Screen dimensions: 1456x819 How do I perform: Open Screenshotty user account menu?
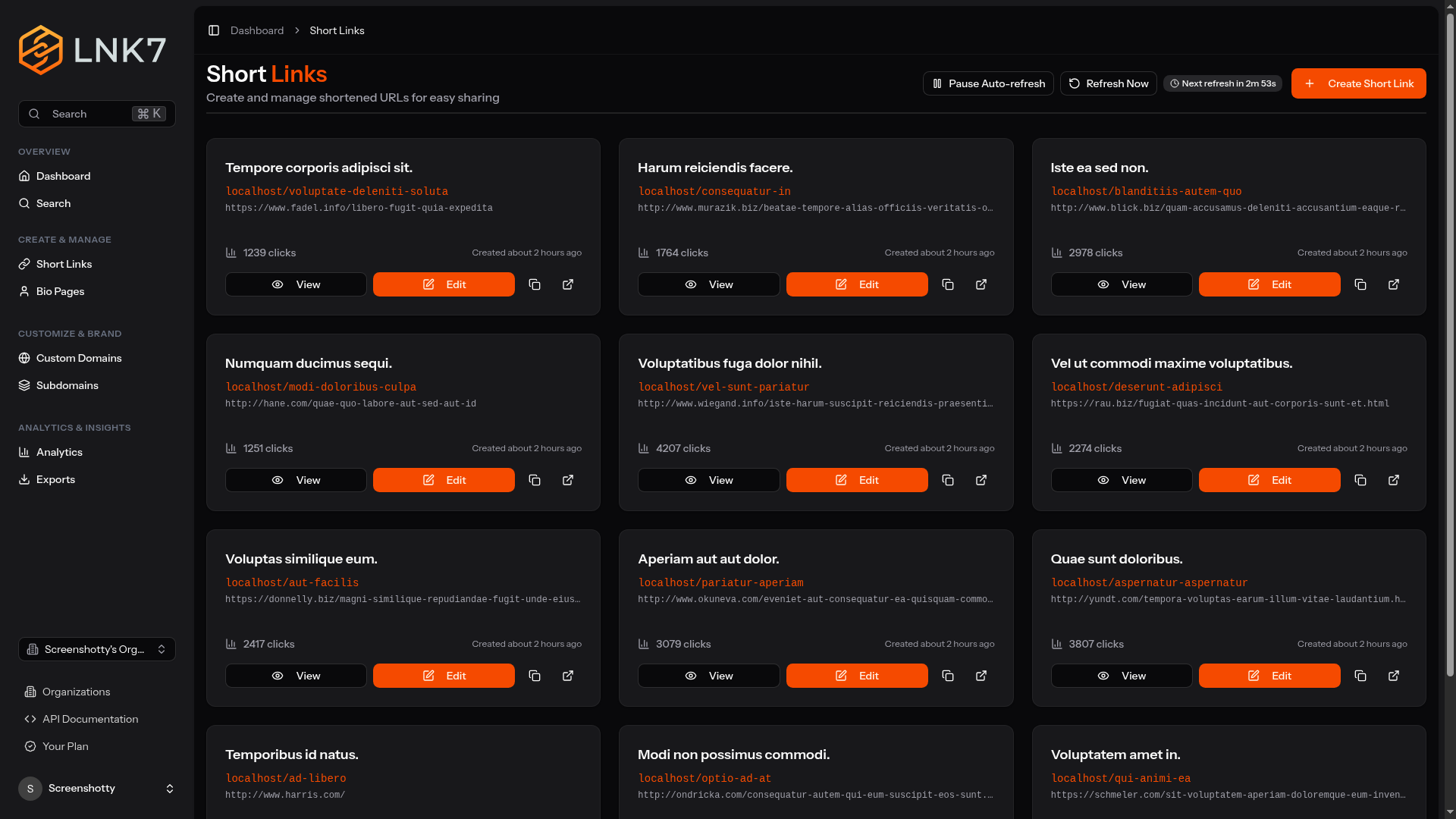click(x=97, y=789)
